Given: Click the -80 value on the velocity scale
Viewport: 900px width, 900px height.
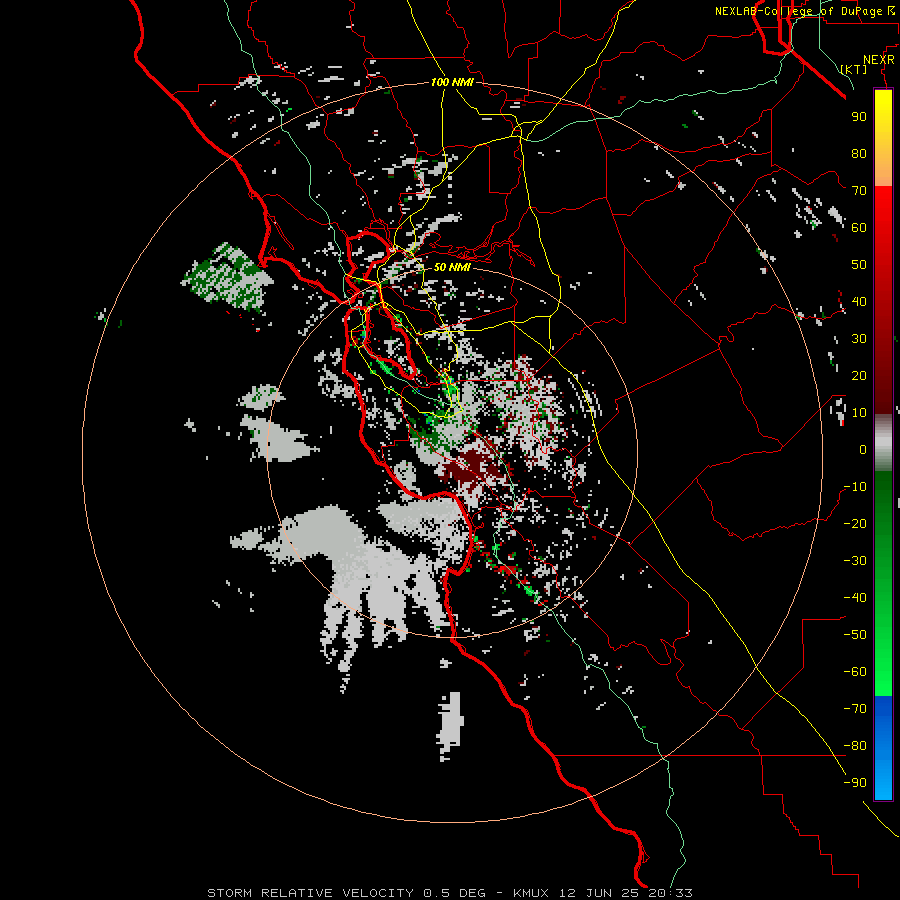Looking at the screenshot, I should coord(855,746).
